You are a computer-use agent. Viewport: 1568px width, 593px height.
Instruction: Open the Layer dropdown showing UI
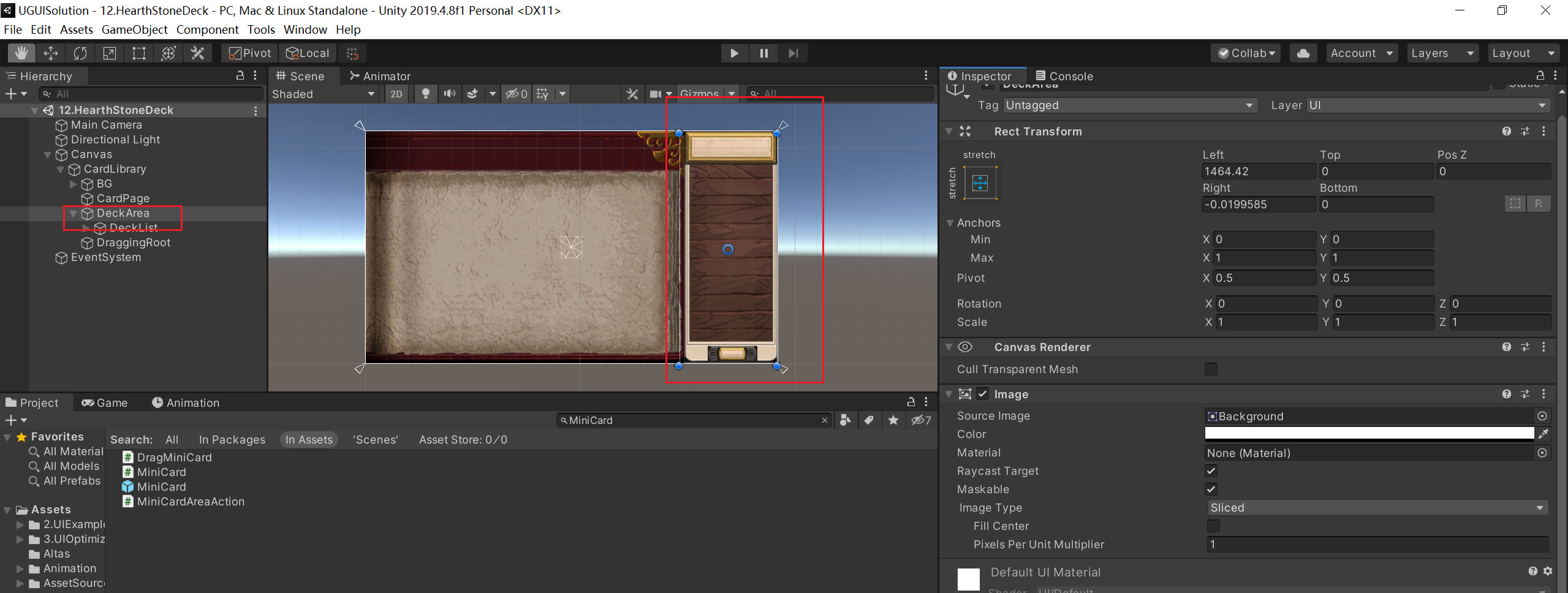pos(1428,105)
